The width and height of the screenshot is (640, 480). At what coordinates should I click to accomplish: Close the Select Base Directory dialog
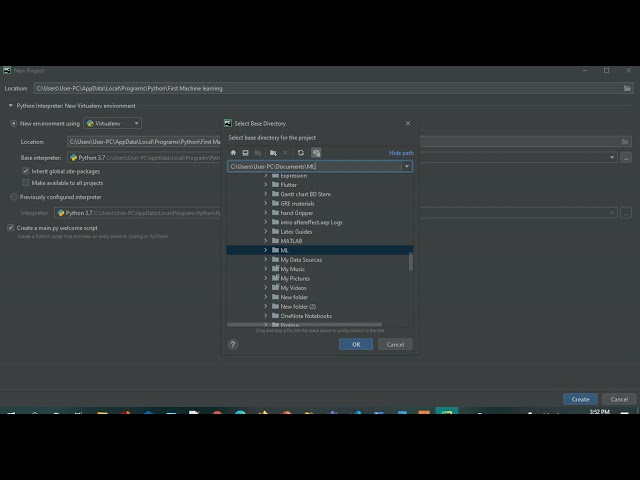(408, 123)
